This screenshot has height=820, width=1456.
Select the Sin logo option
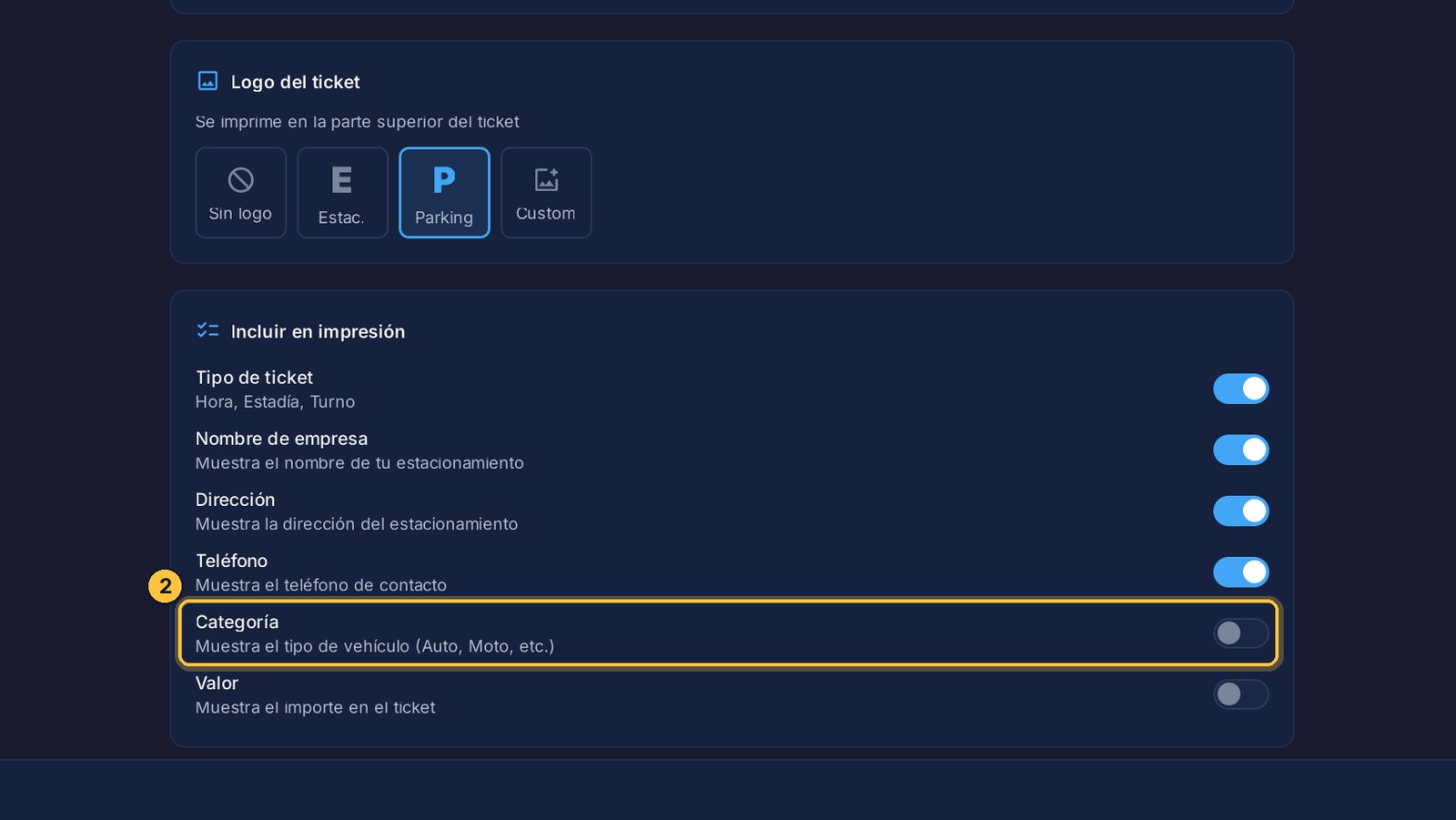pyautogui.click(x=240, y=193)
